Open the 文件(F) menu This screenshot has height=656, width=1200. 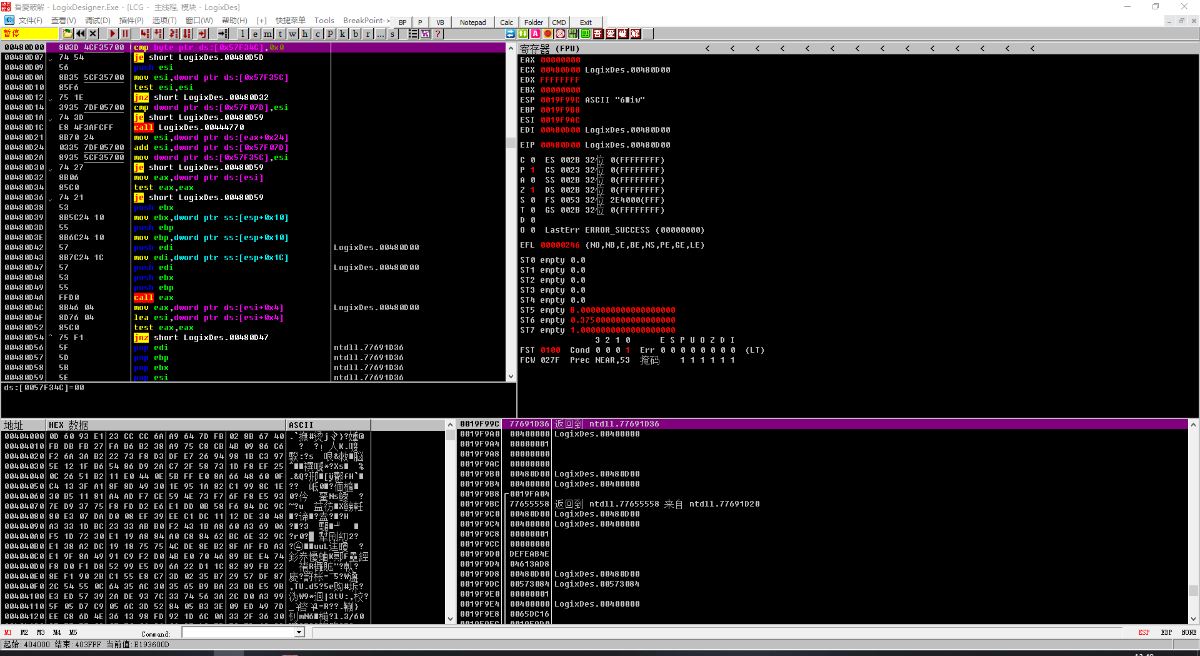point(30,20)
